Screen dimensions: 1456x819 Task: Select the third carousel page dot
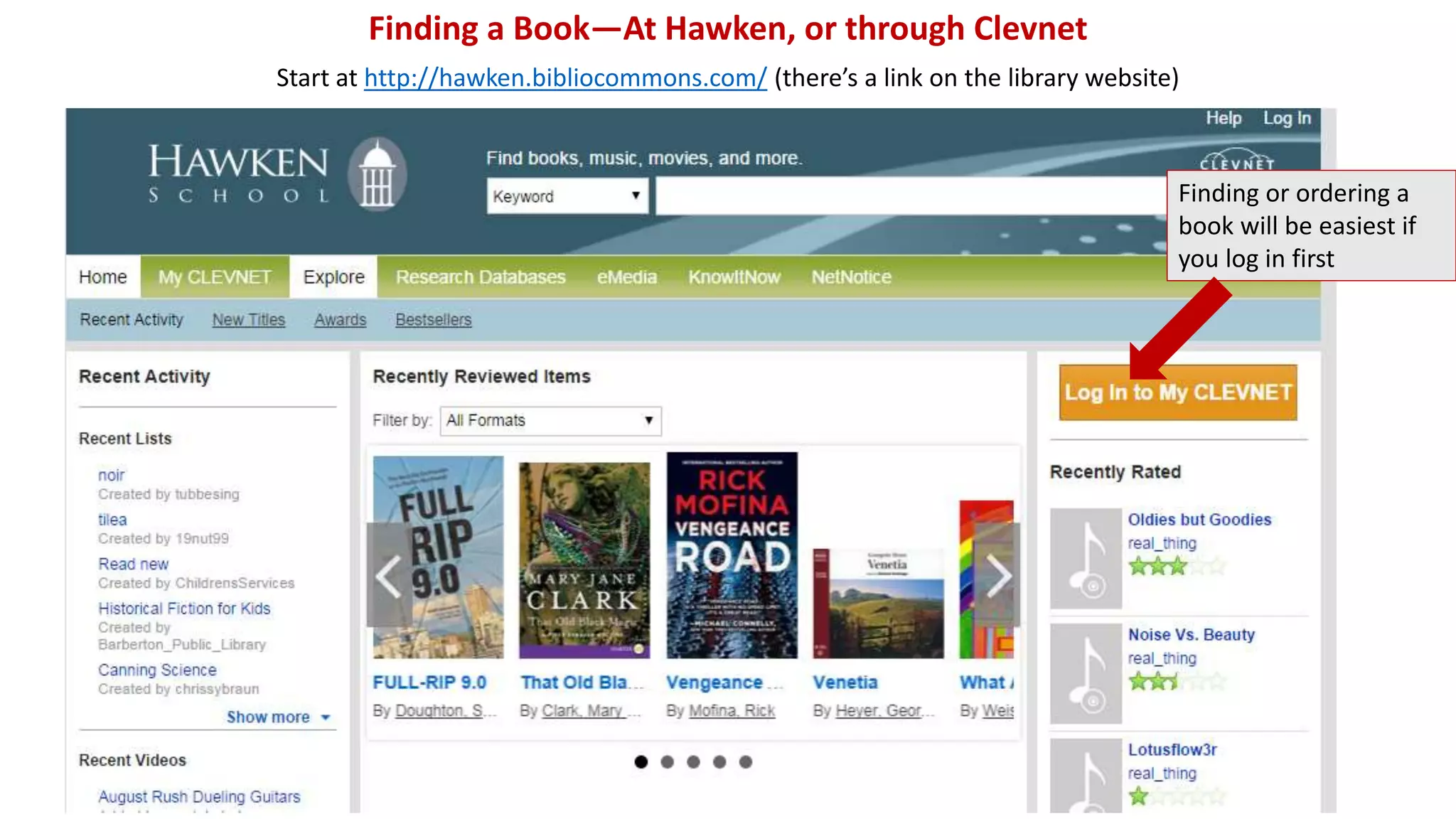tap(693, 762)
